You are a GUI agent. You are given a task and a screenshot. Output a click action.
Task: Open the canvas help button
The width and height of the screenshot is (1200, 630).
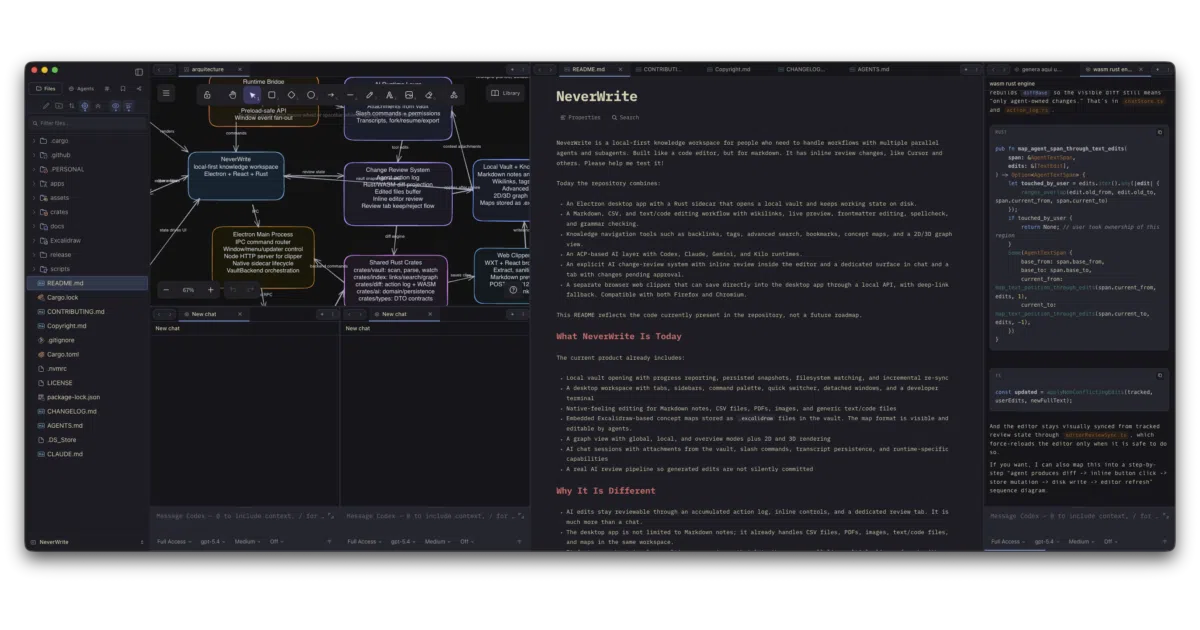(x=513, y=290)
